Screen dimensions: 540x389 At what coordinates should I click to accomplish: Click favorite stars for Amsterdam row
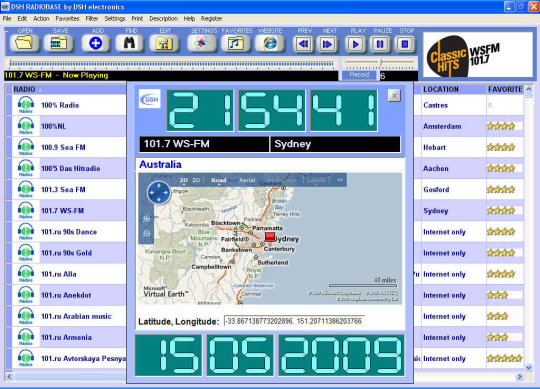[x=501, y=126]
